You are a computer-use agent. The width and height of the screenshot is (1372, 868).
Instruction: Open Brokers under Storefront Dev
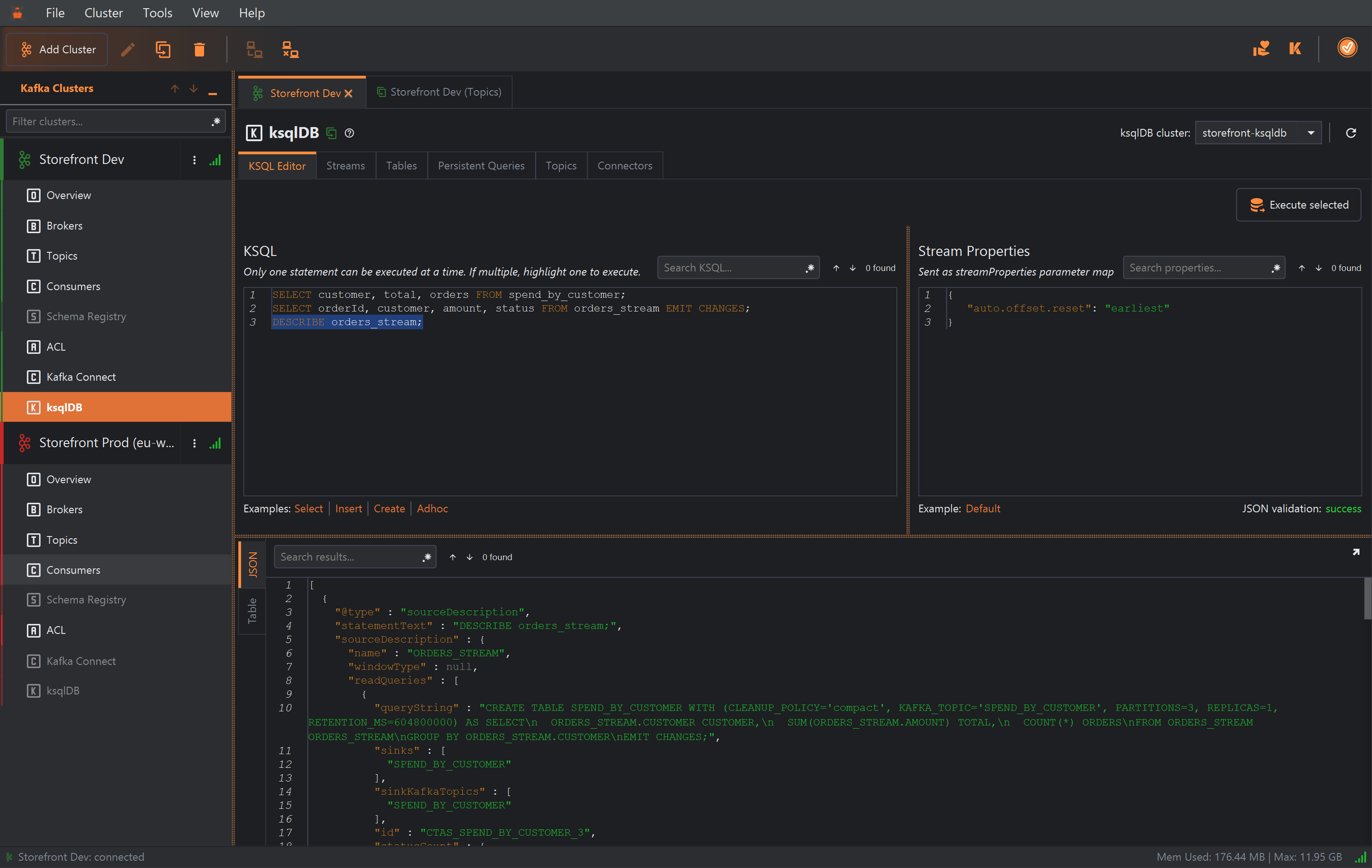[116, 226]
